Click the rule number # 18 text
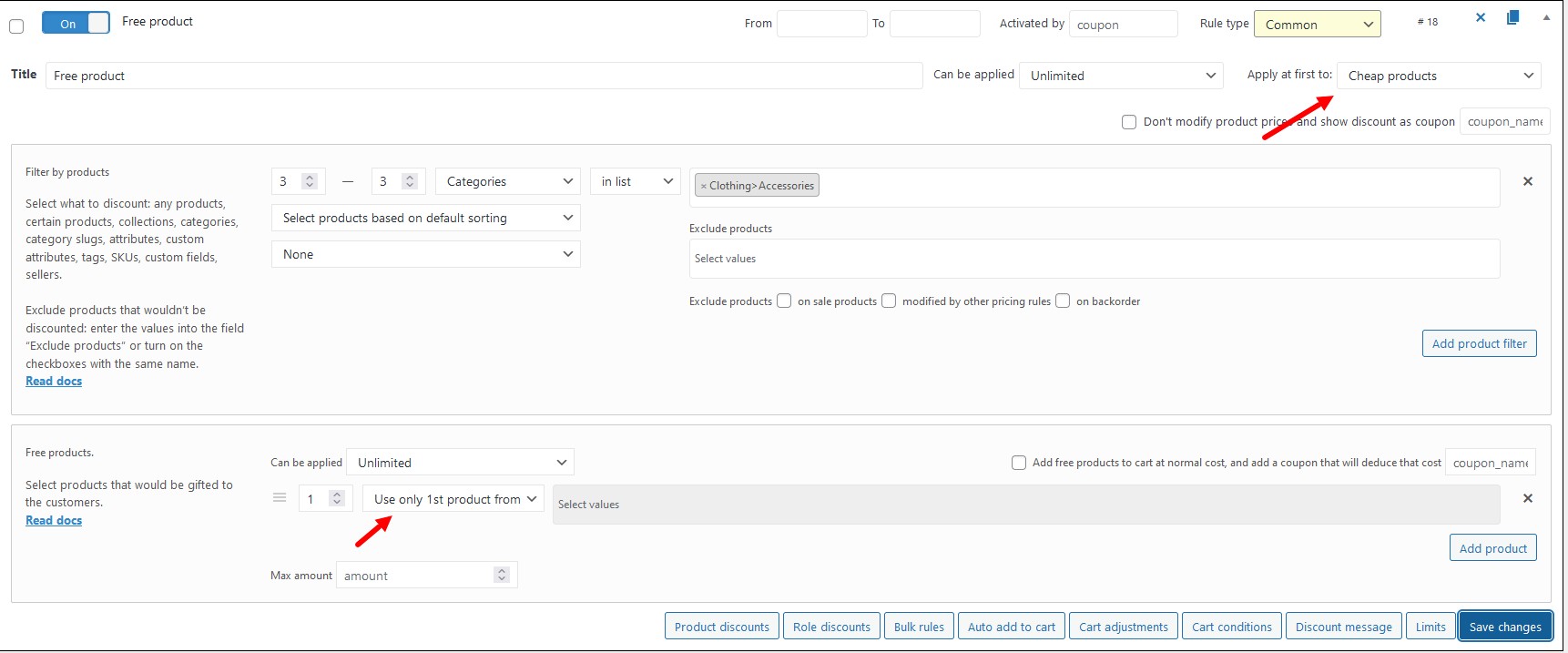This screenshot has height=653, width=1568. tap(1428, 22)
